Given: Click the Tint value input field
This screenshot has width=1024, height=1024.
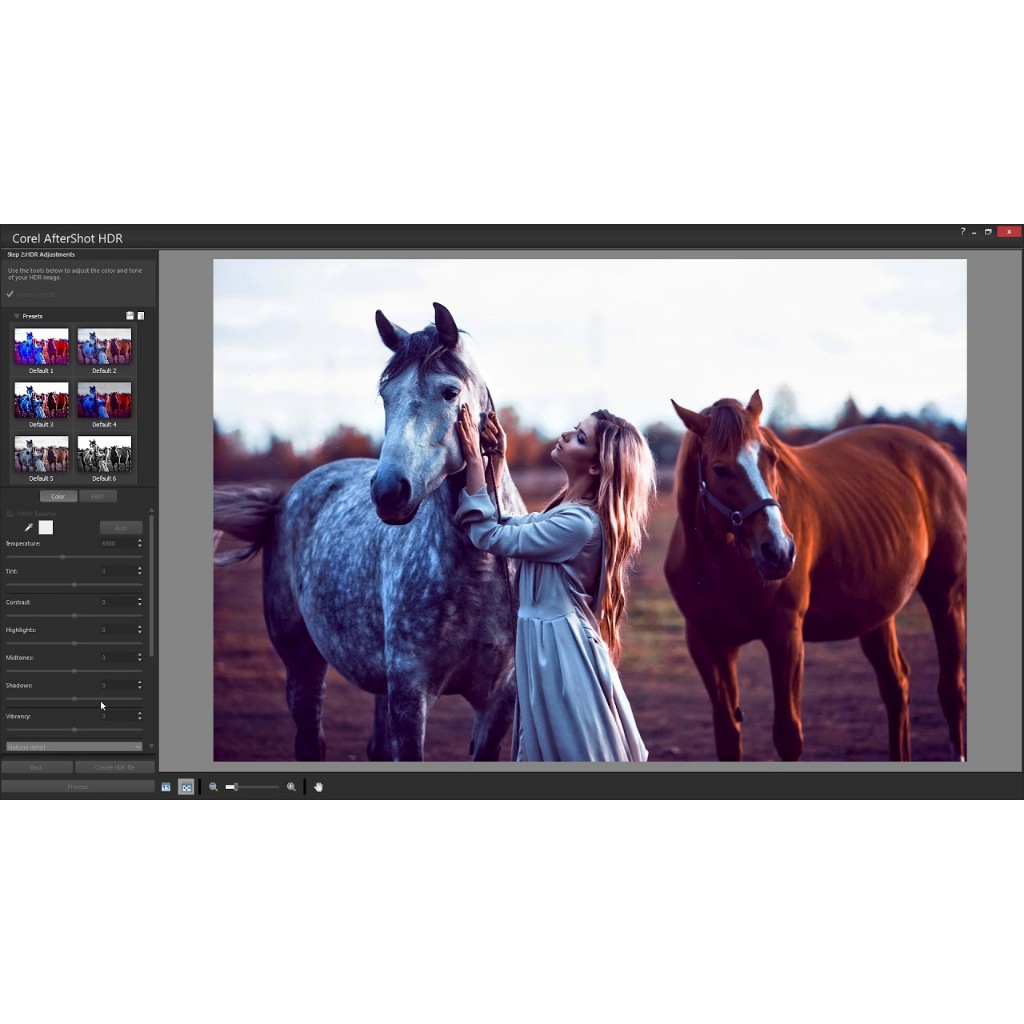Looking at the screenshot, I should pyautogui.click(x=118, y=571).
